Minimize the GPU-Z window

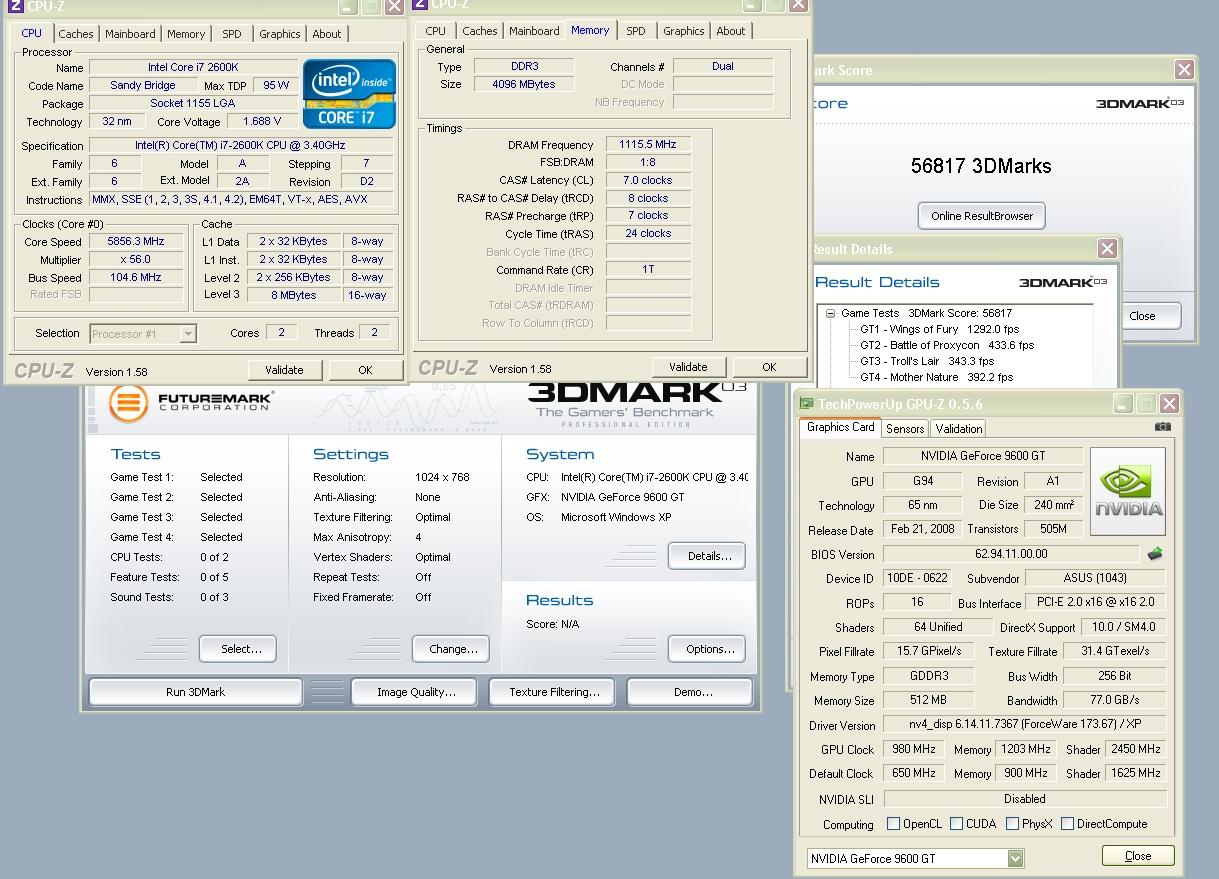[x=1122, y=404]
